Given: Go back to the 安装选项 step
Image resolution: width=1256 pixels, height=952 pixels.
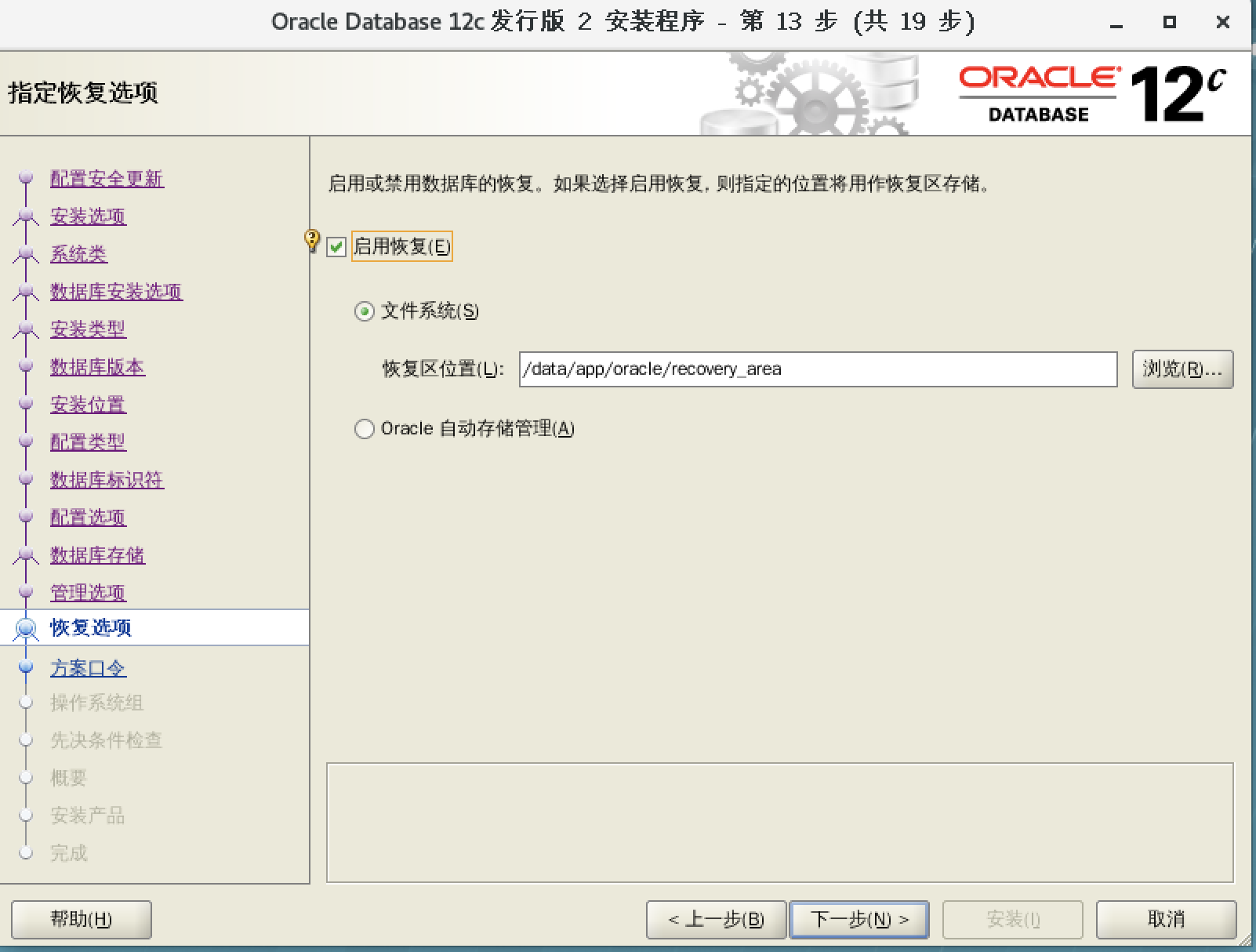Looking at the screenshot, I should point(86,216).
